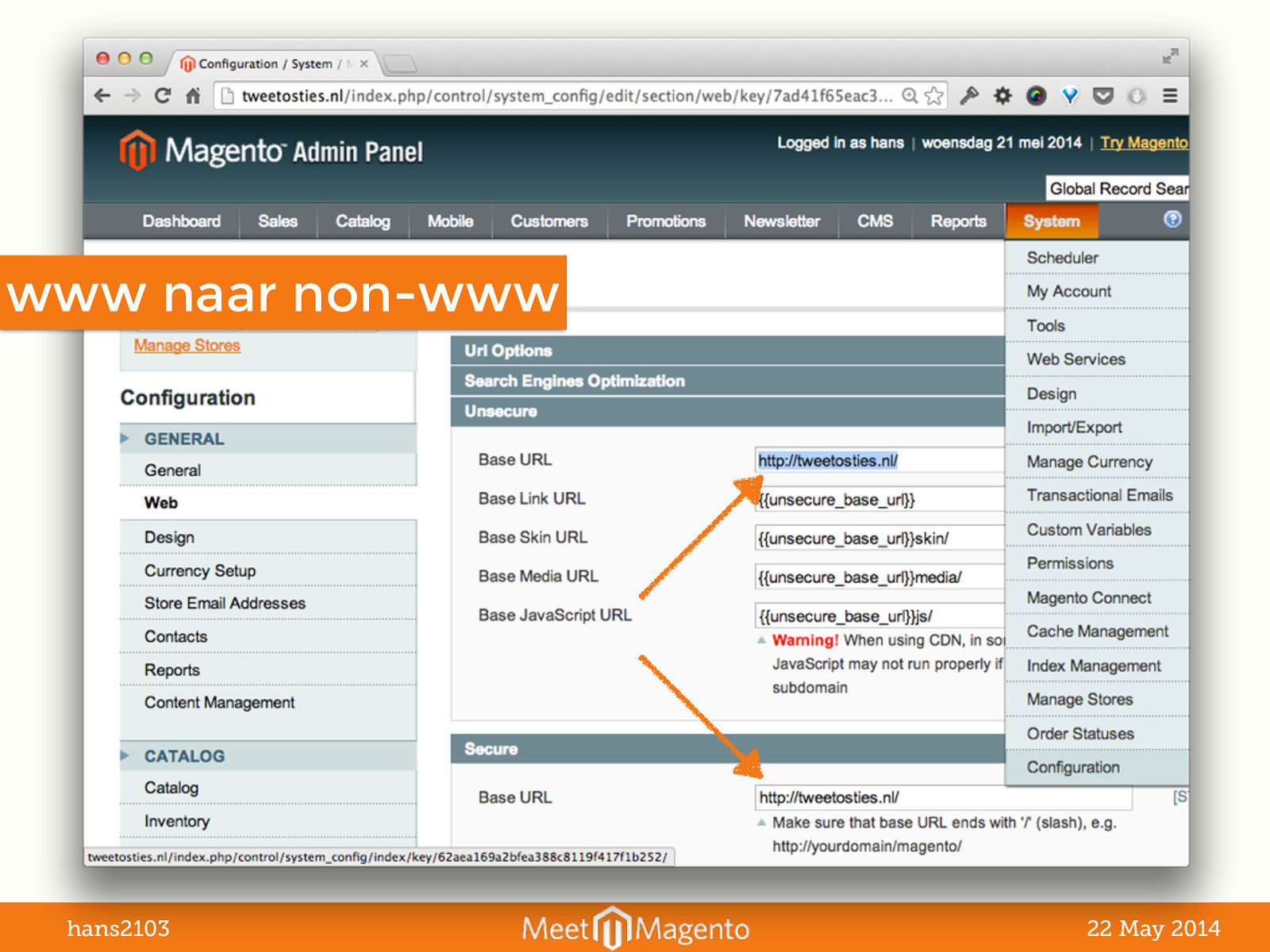Select Tools from System dropdown
This screenshot has width=1270, height=952.
tap(1097, 325)
